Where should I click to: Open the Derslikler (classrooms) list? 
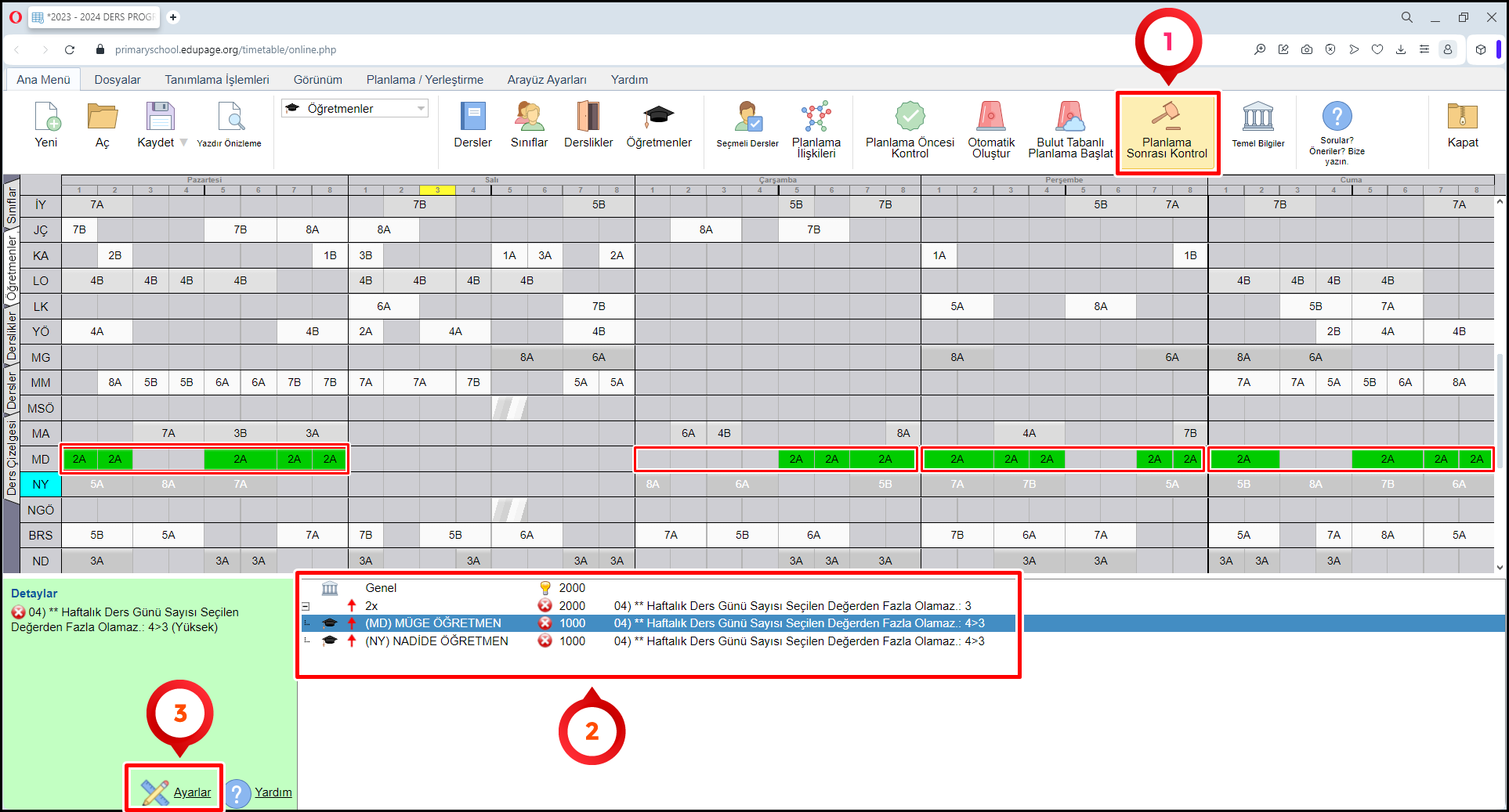pyautogui.click(x=588, y=125)
